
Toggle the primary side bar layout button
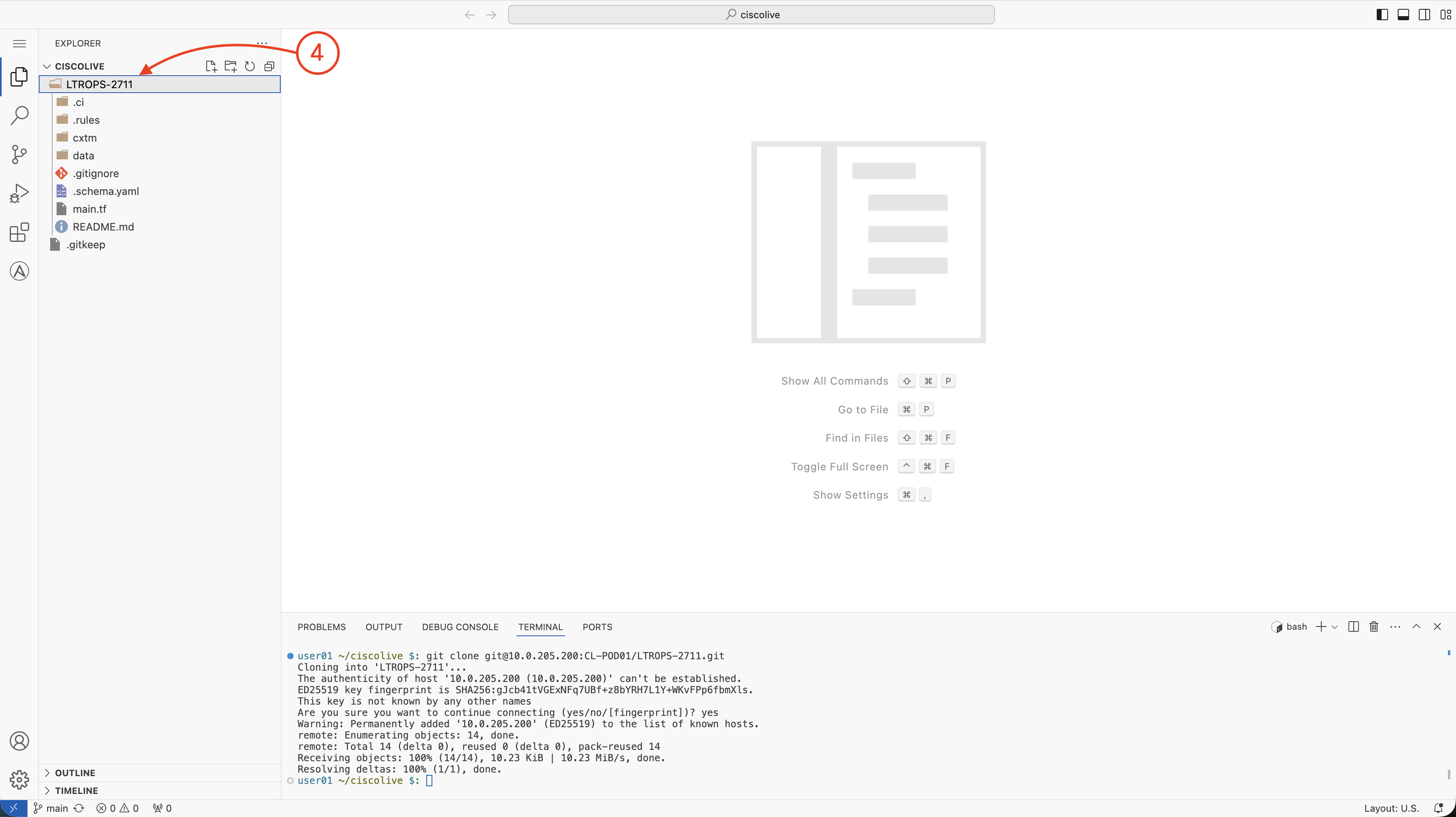[1382, 15]
